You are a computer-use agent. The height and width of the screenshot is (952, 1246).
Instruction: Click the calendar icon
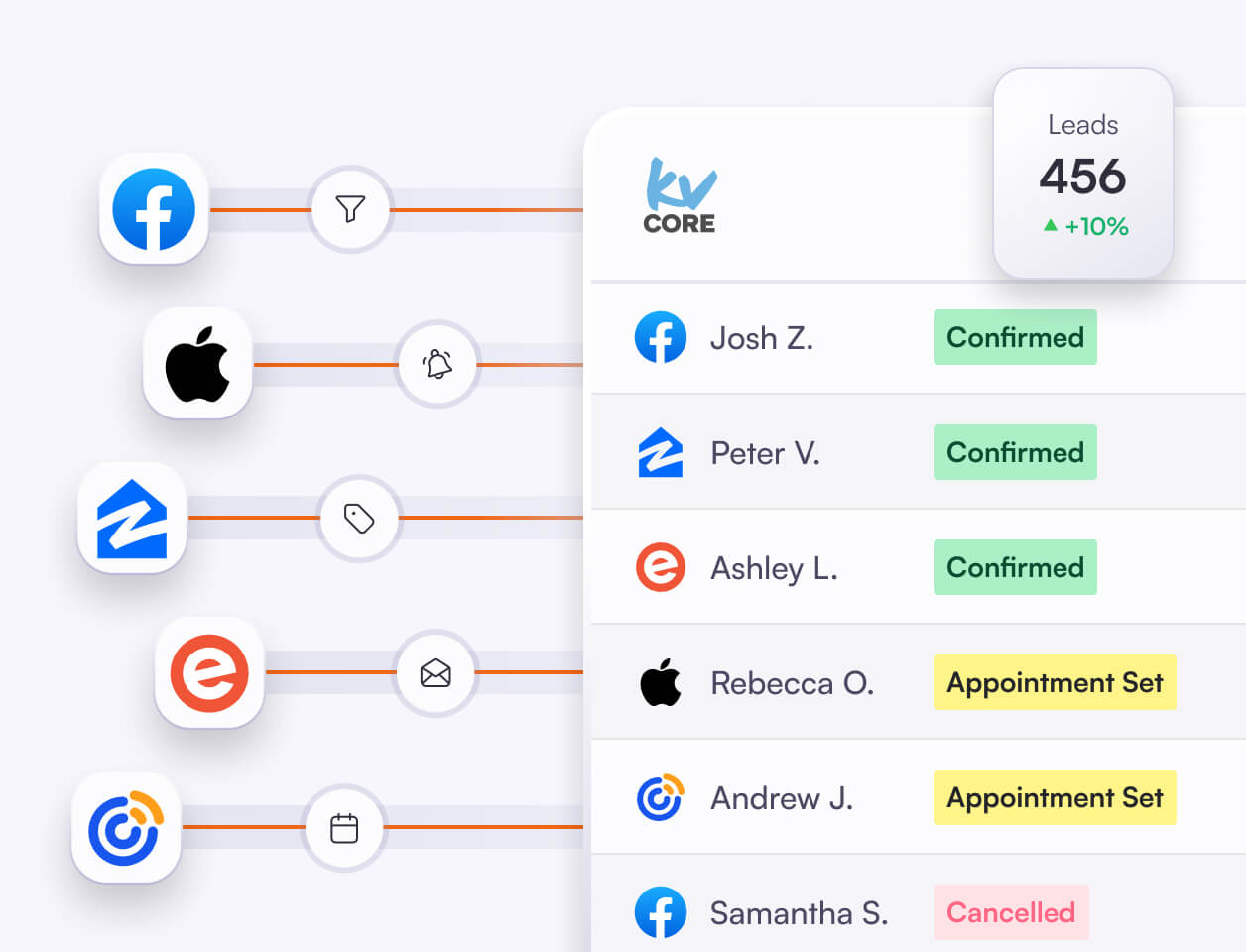[344, 828]
